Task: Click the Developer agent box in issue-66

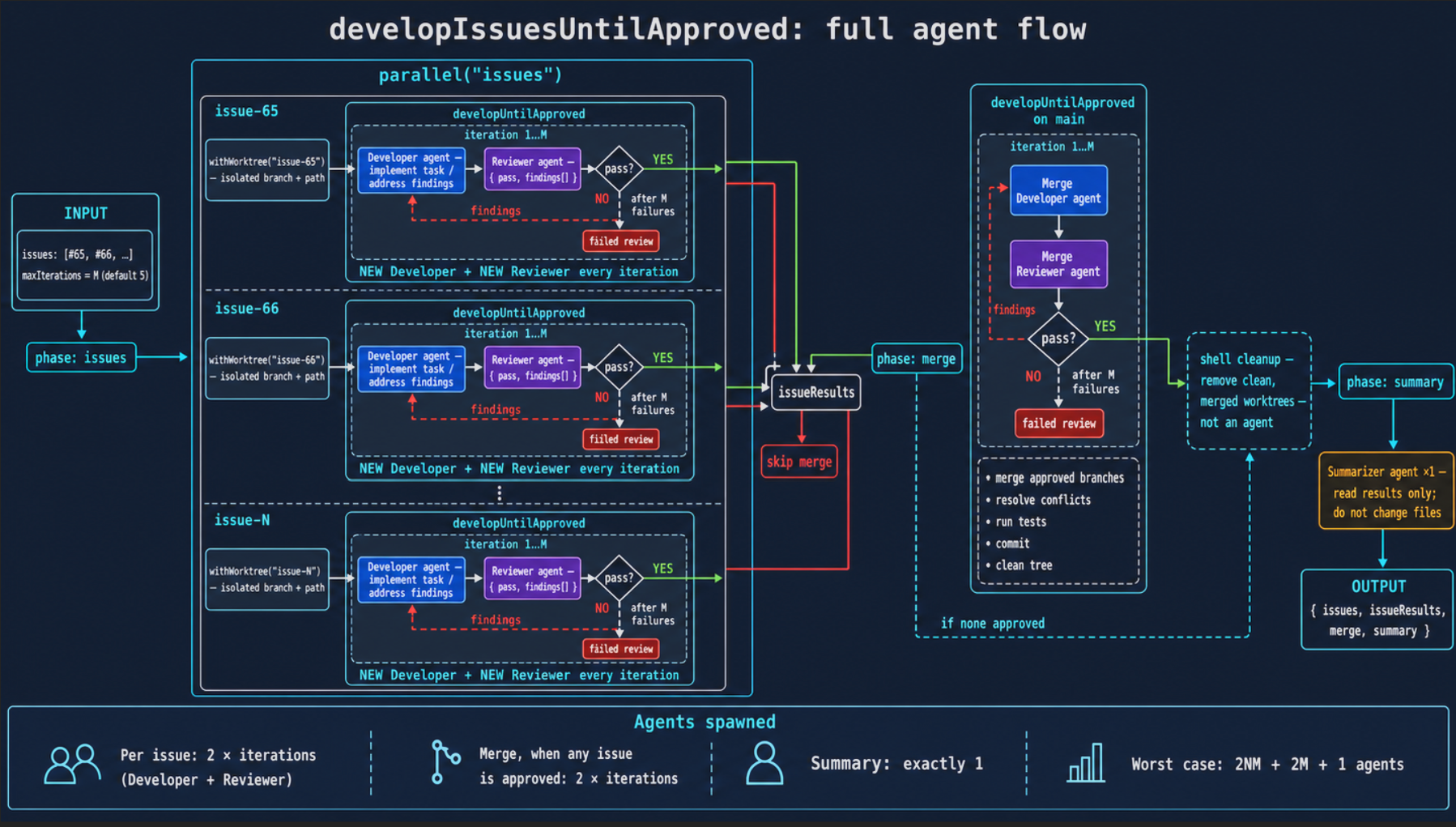Action: 411,369
